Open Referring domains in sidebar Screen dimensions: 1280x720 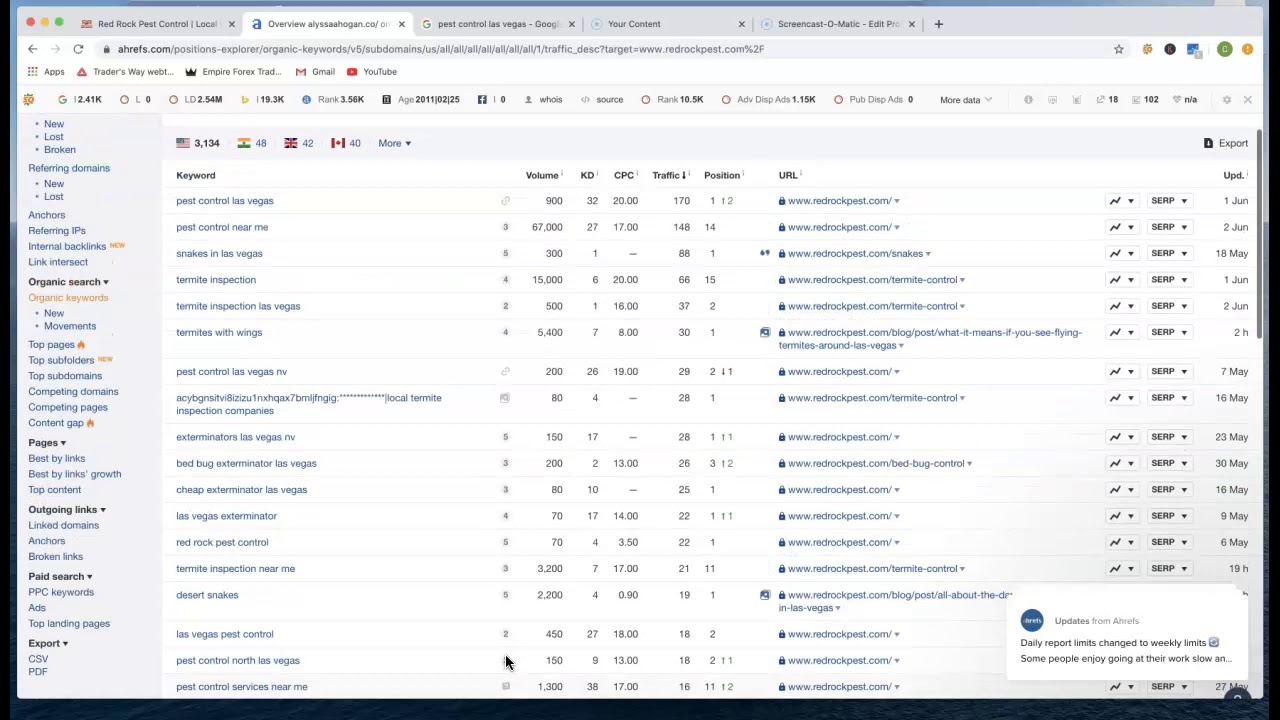pyautogui.click(x=69, y=169)
